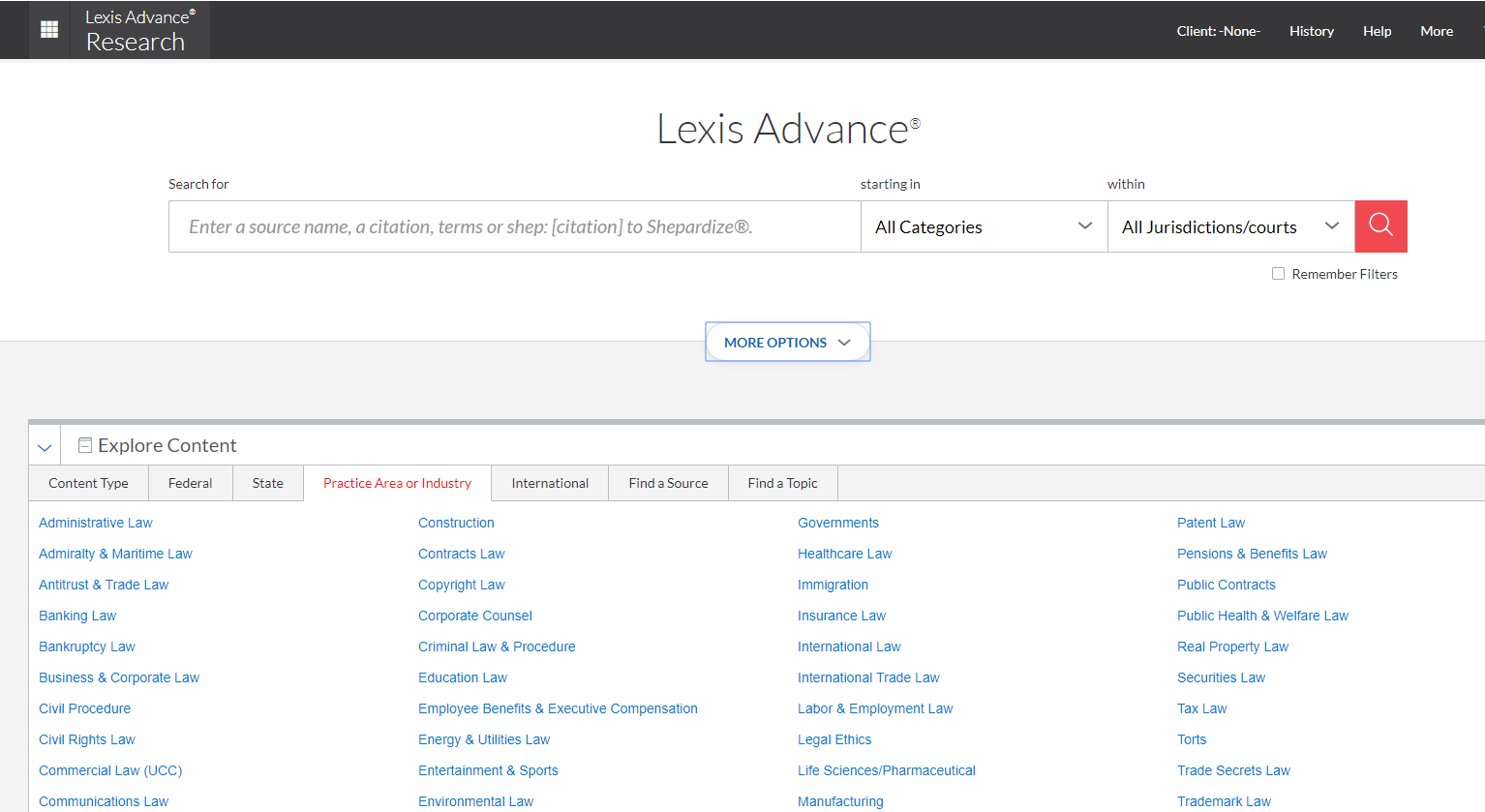Open the Help menu
Screen dimensions: 1485x812
1377,31
